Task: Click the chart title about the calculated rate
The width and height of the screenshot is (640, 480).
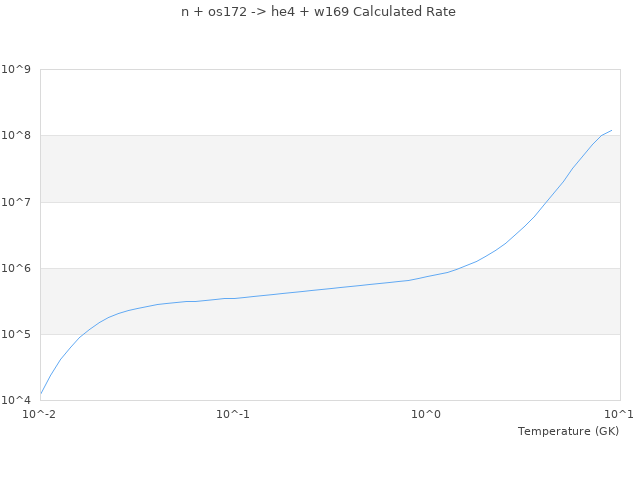Action: click(x=318, y=12)
